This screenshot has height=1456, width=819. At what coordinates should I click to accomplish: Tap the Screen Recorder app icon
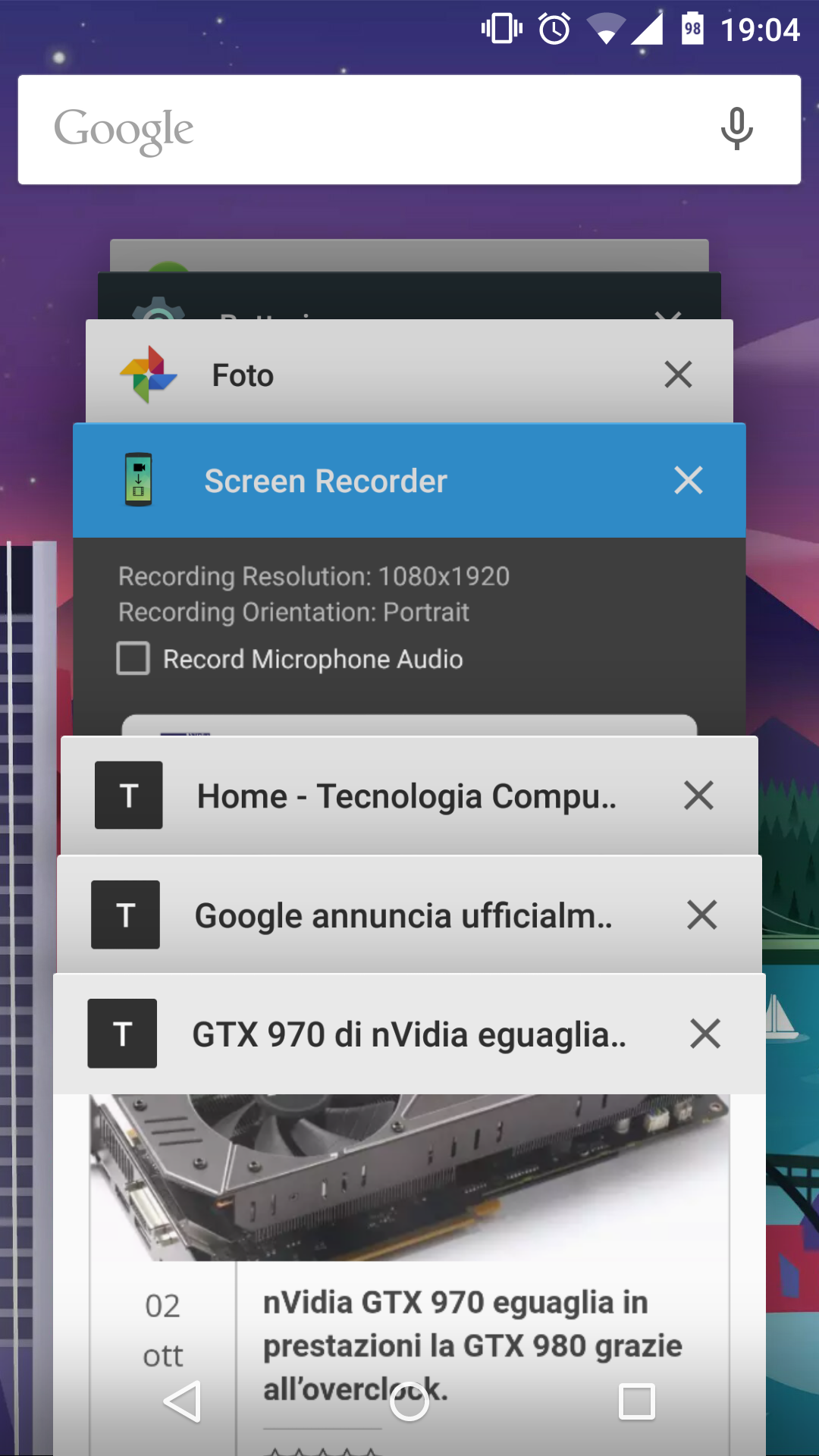(138, 479)
